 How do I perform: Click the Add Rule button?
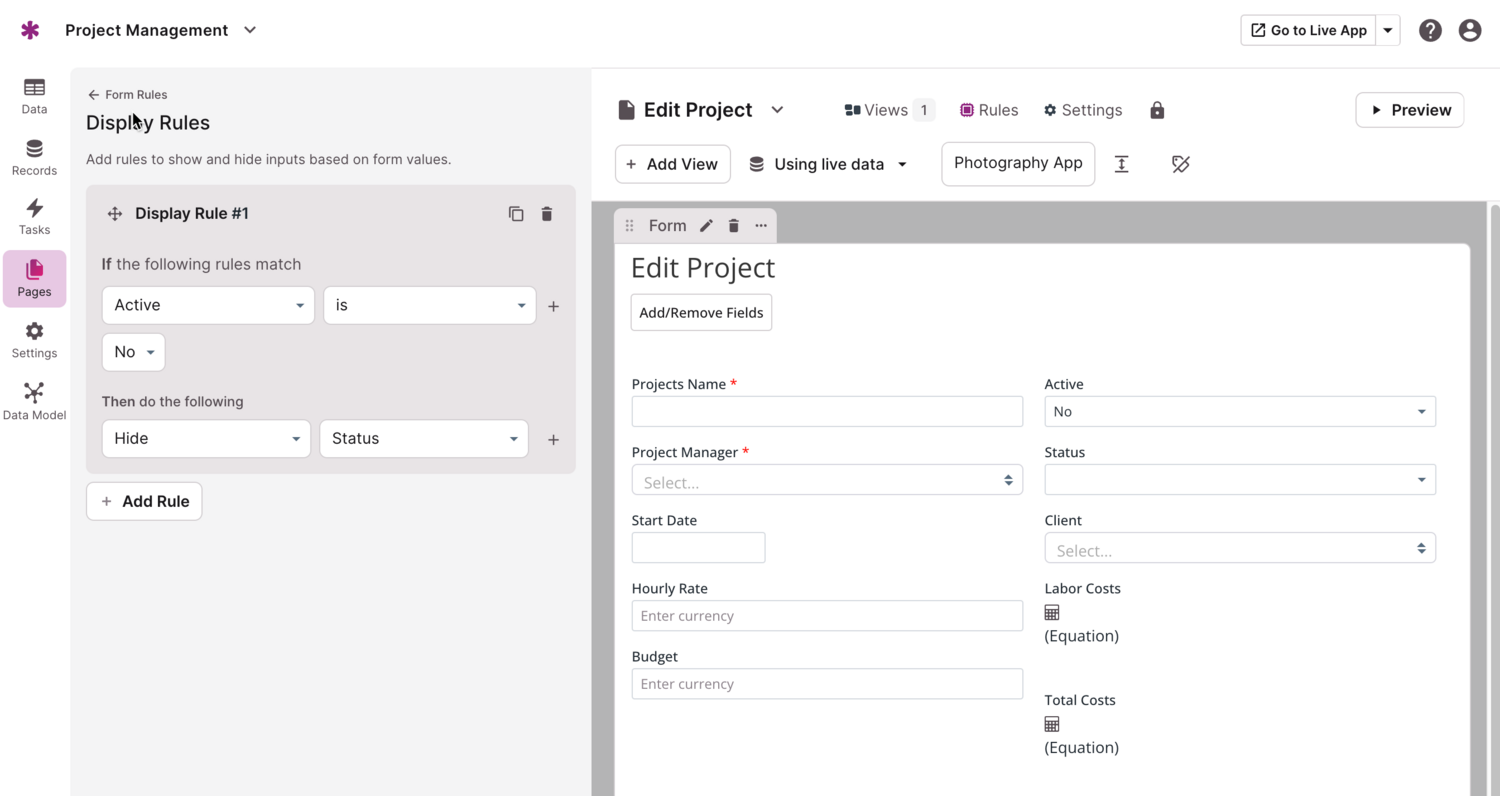[144, 502]
